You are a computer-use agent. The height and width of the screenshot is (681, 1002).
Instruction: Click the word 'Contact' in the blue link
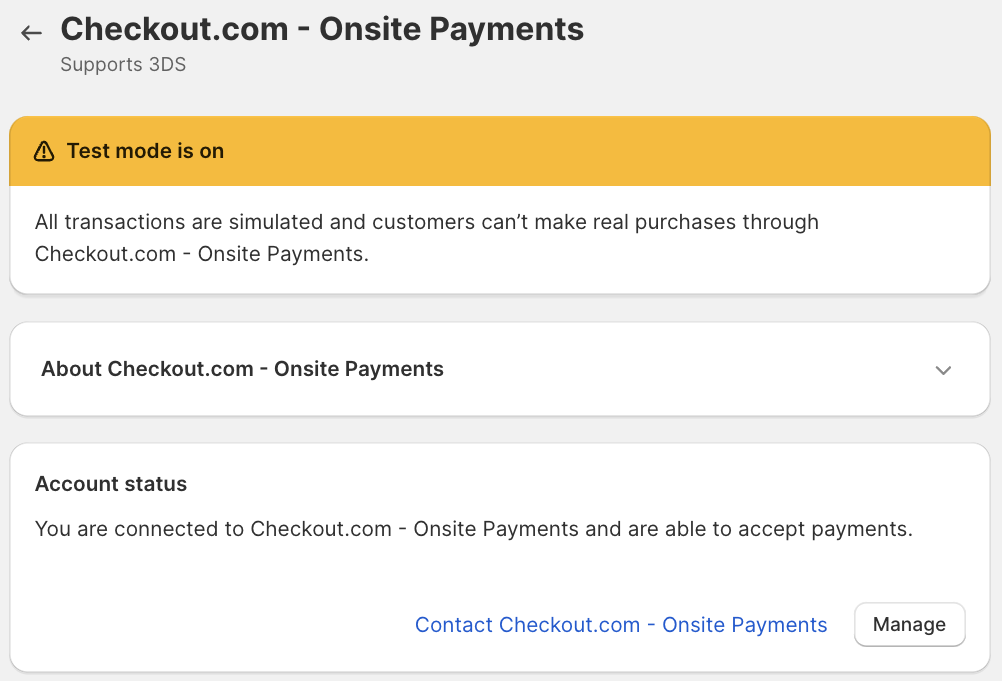453,625
